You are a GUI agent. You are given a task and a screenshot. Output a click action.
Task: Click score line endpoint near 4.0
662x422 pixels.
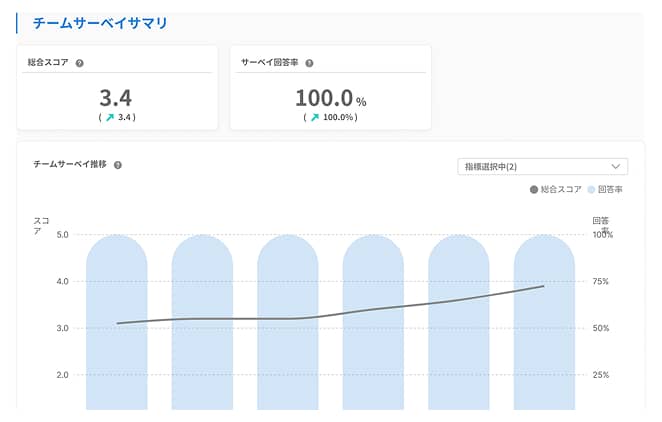[x=544, y=286]
